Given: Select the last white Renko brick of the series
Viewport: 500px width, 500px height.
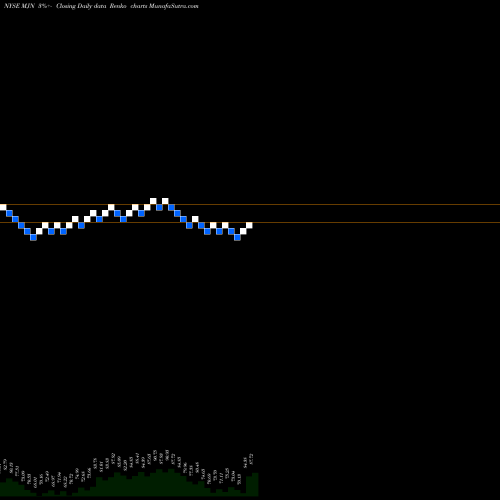Looking at the screenshot, I should [x=249, y=225].
